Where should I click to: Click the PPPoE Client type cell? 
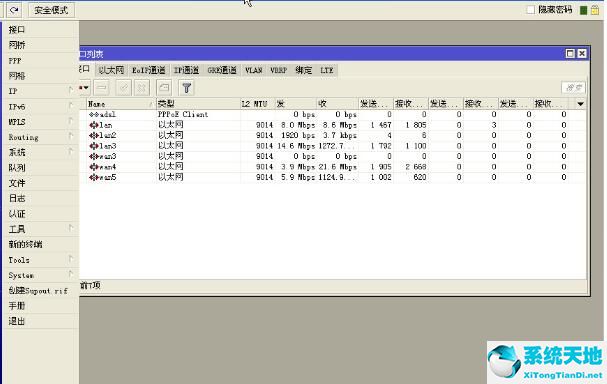click(x=183, y=115)
